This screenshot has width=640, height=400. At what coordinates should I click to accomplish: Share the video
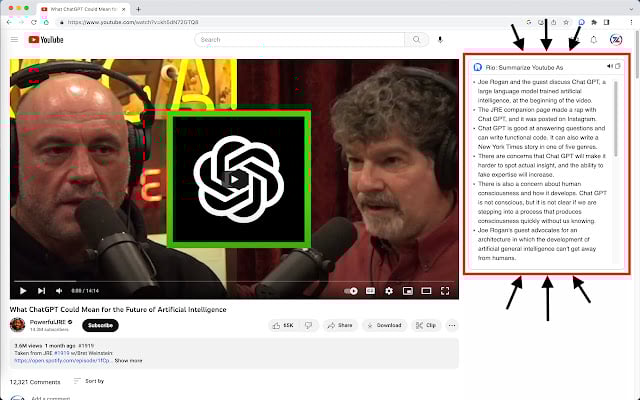[340, 325]
